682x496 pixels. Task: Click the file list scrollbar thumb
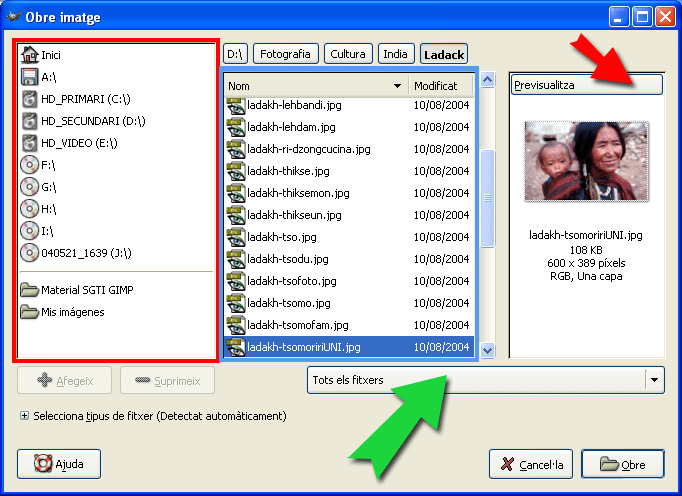pos(488,198)
